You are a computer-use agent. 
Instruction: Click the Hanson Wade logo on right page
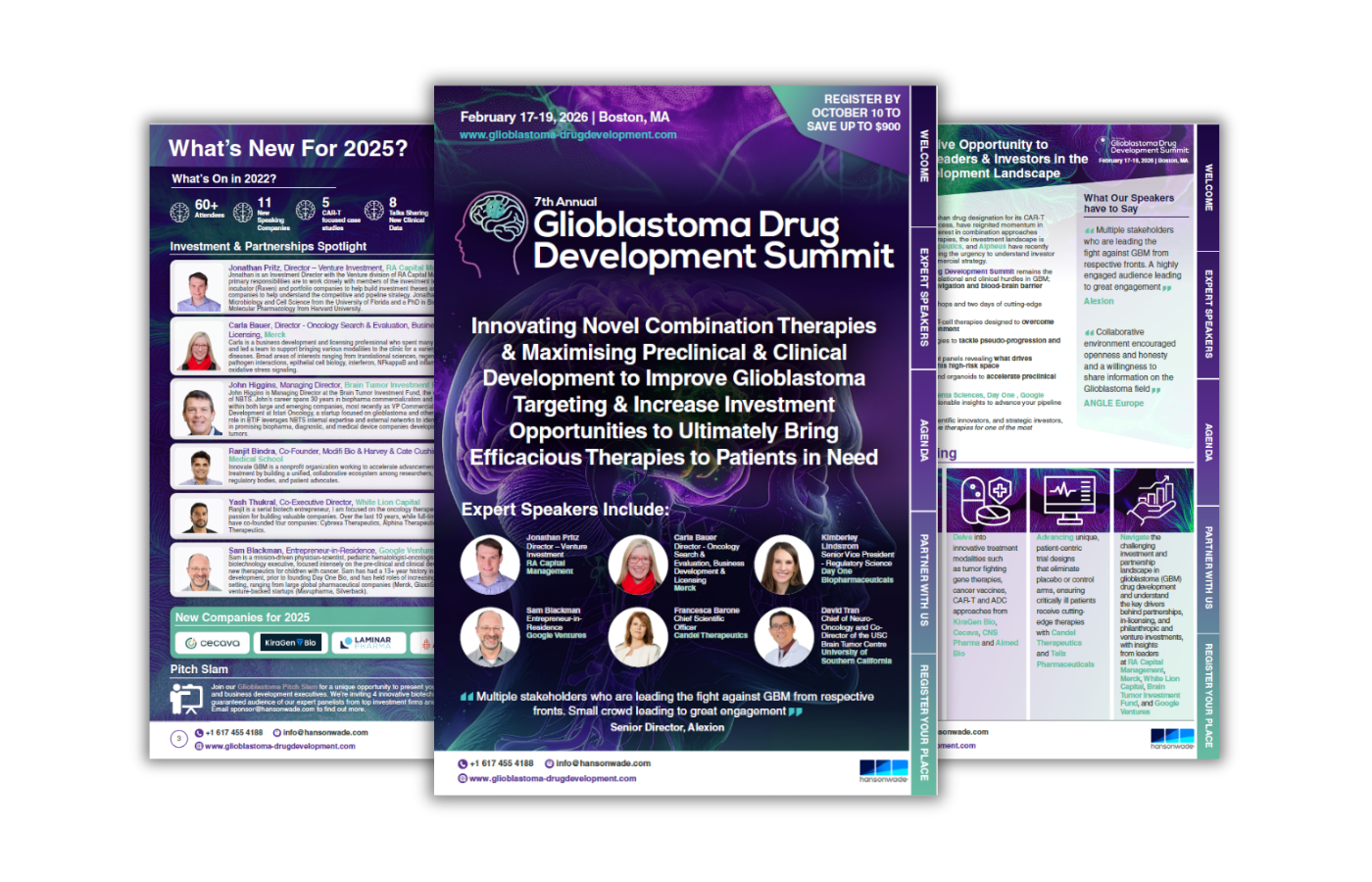tap(1172, 739)
